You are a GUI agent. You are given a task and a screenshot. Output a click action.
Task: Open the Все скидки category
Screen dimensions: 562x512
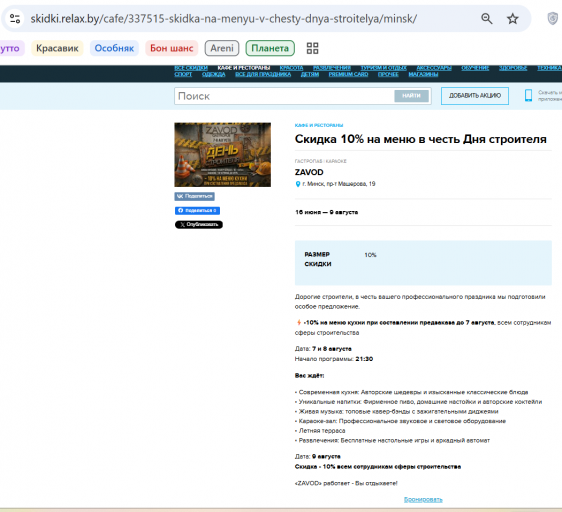[x=191, y=68]
